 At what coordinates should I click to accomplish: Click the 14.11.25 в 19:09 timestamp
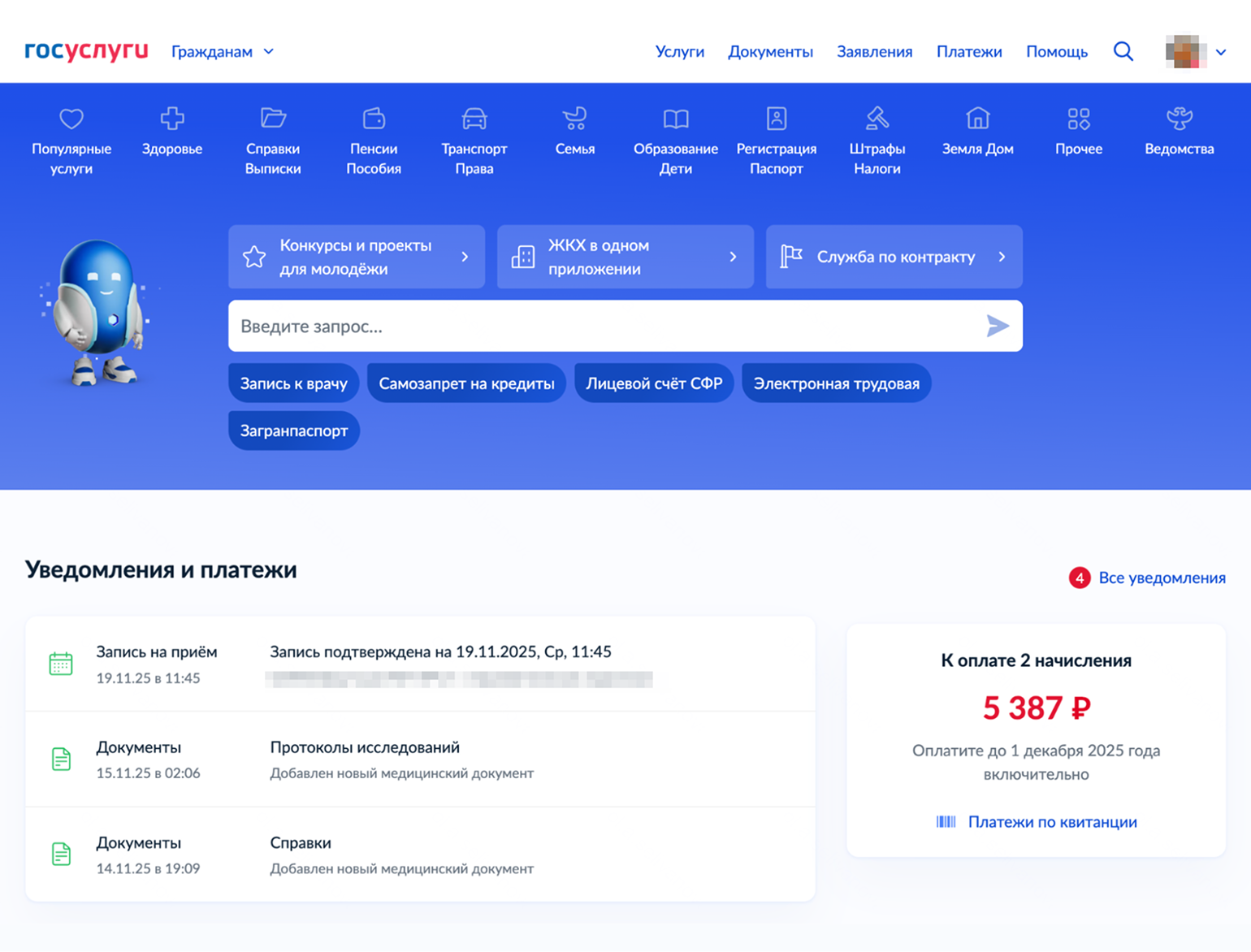pyautogui.click(x=148, y=868)
